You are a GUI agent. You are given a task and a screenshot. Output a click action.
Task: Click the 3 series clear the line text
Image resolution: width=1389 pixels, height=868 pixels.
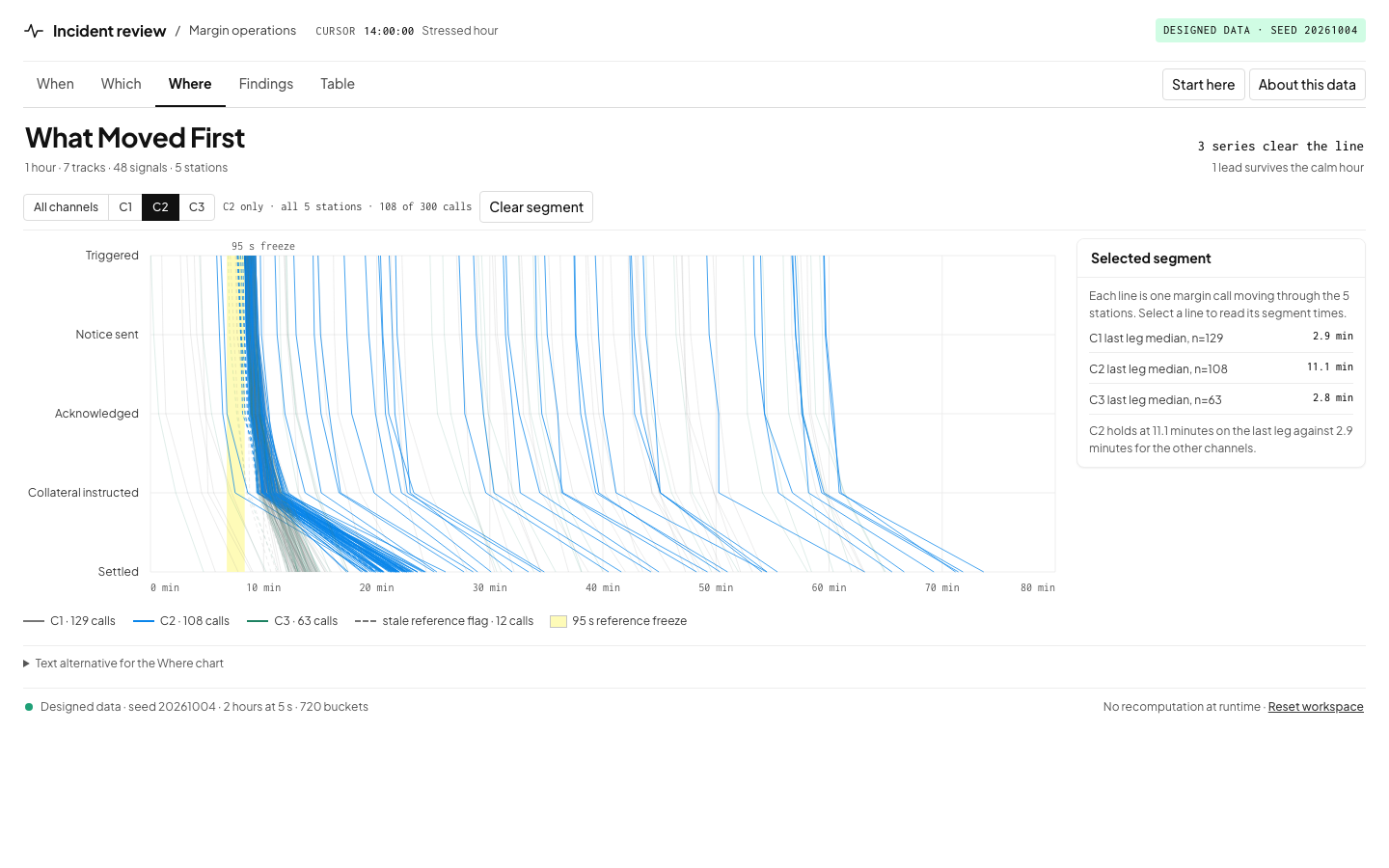click(1280, 147)
